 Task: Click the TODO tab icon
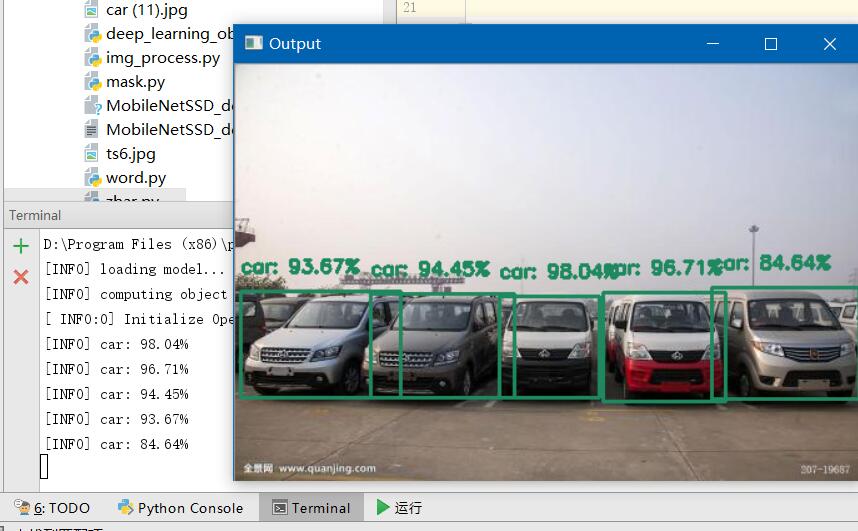[x=22, y=507]
